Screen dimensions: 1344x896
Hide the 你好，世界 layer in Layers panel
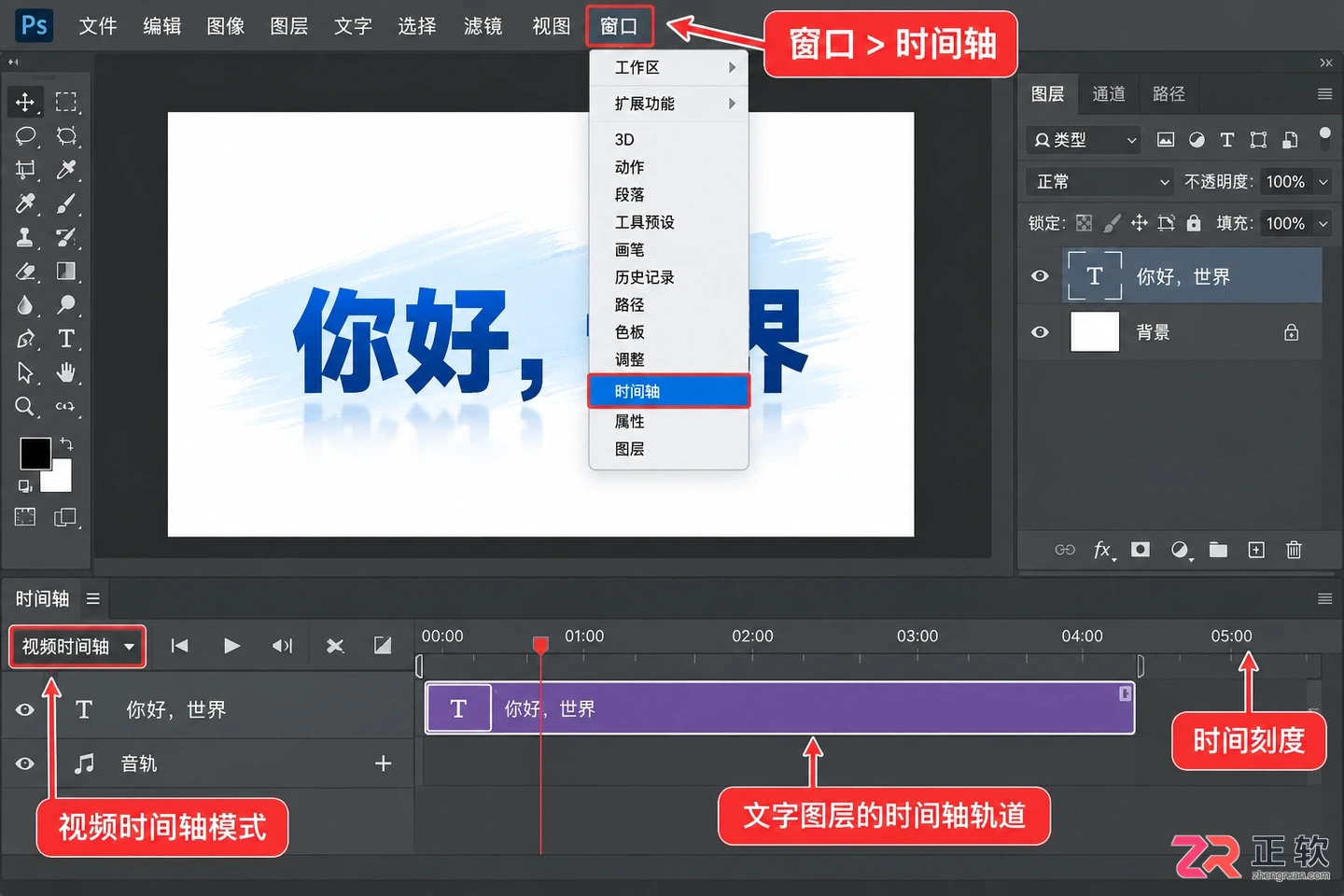(1040, 276)
